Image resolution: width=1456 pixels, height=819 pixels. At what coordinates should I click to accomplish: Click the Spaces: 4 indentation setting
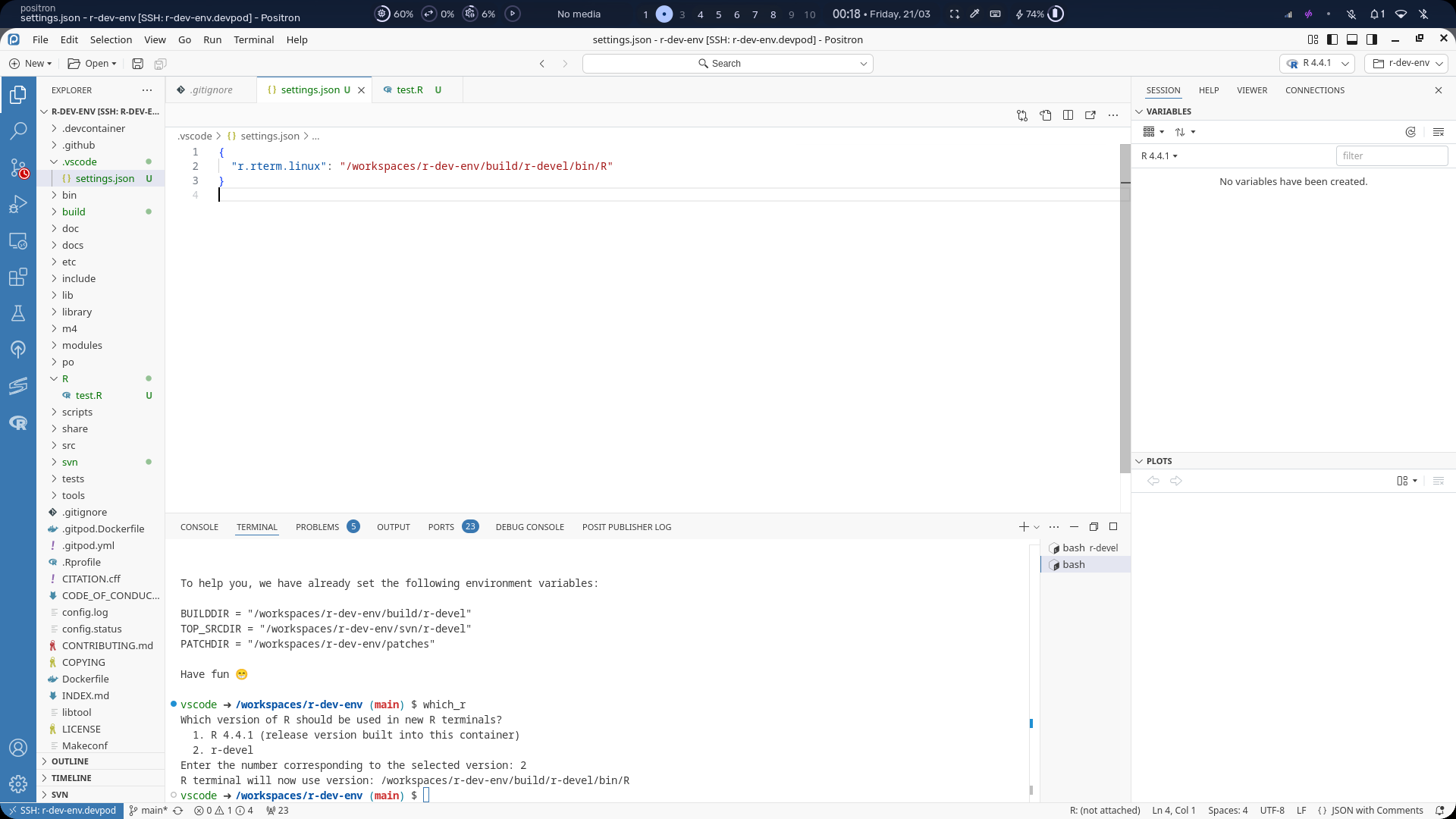(x=1228, y=811)
